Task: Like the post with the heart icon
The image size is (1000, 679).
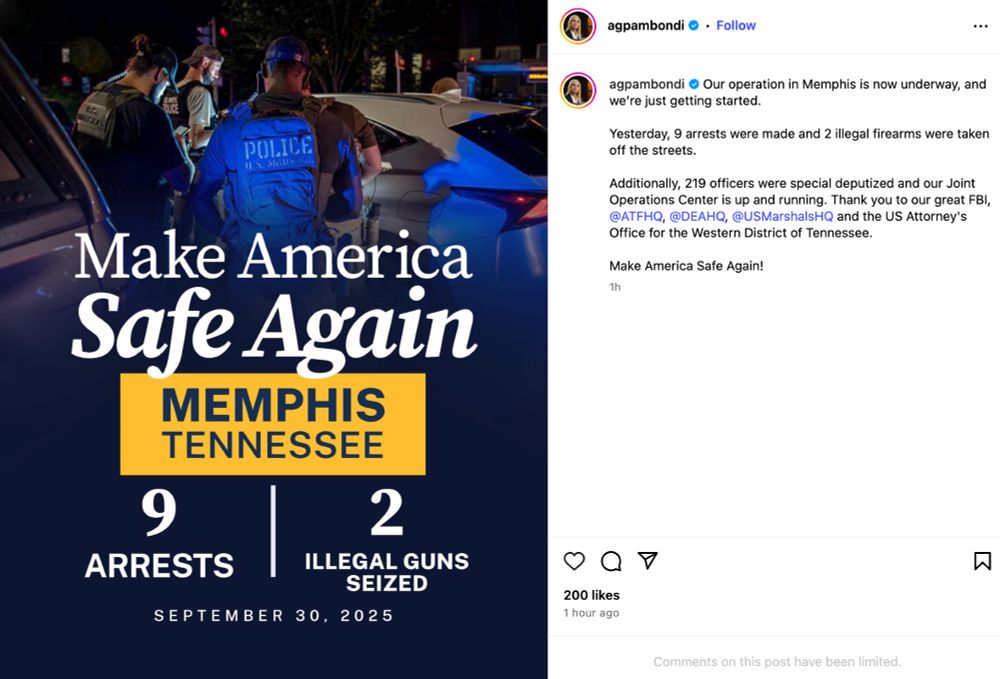Action: pyautogui.click(x=574, y=561)
